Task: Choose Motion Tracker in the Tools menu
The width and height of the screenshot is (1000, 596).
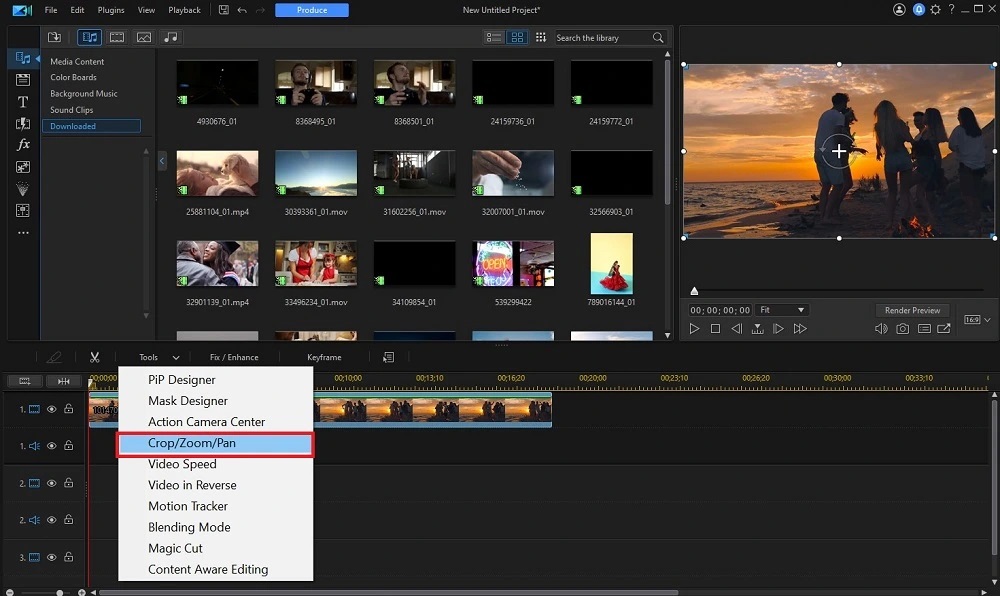Action: point(188,506)
